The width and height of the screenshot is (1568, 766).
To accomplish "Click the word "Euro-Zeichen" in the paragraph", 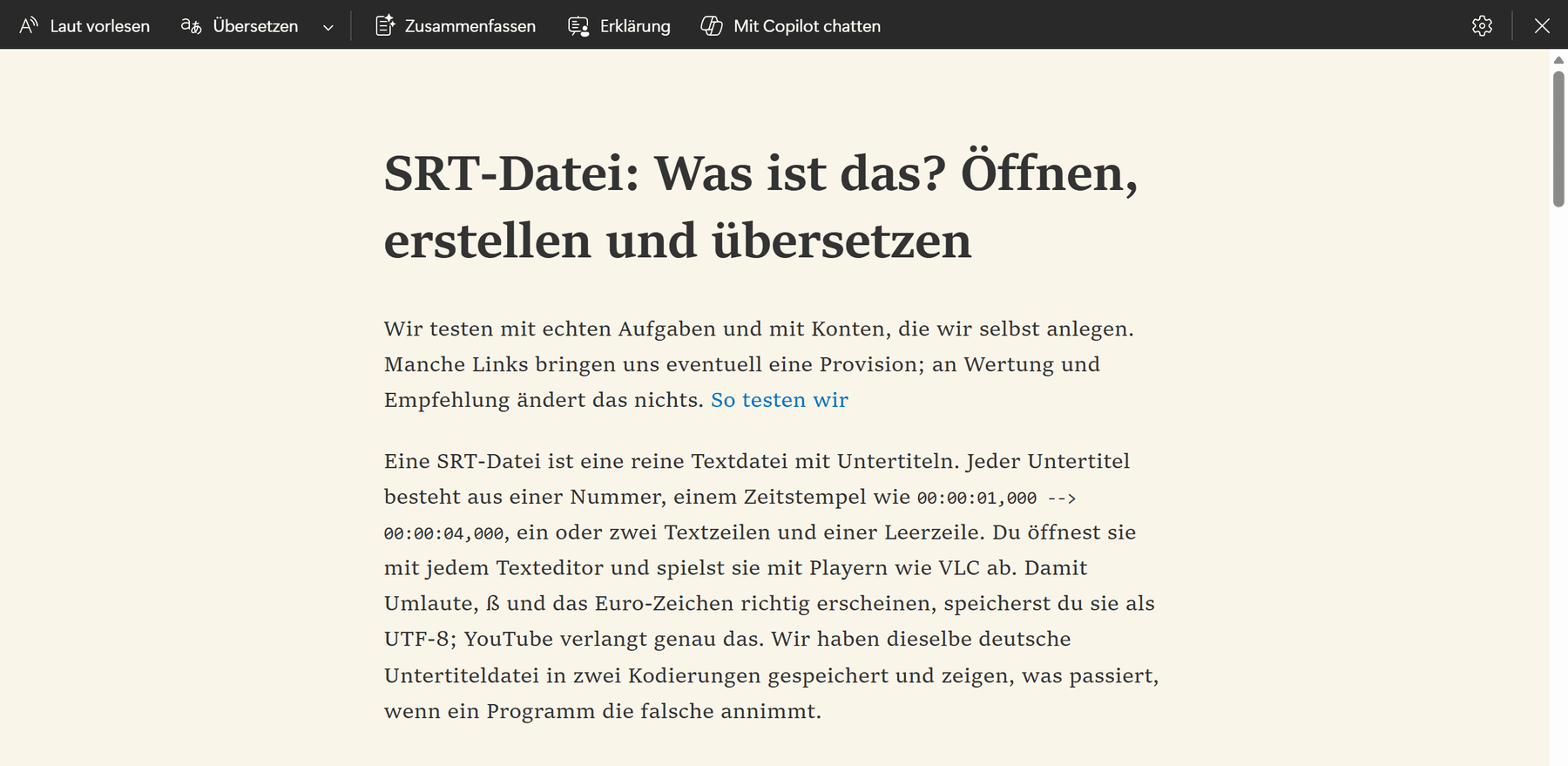I will 665,604.
